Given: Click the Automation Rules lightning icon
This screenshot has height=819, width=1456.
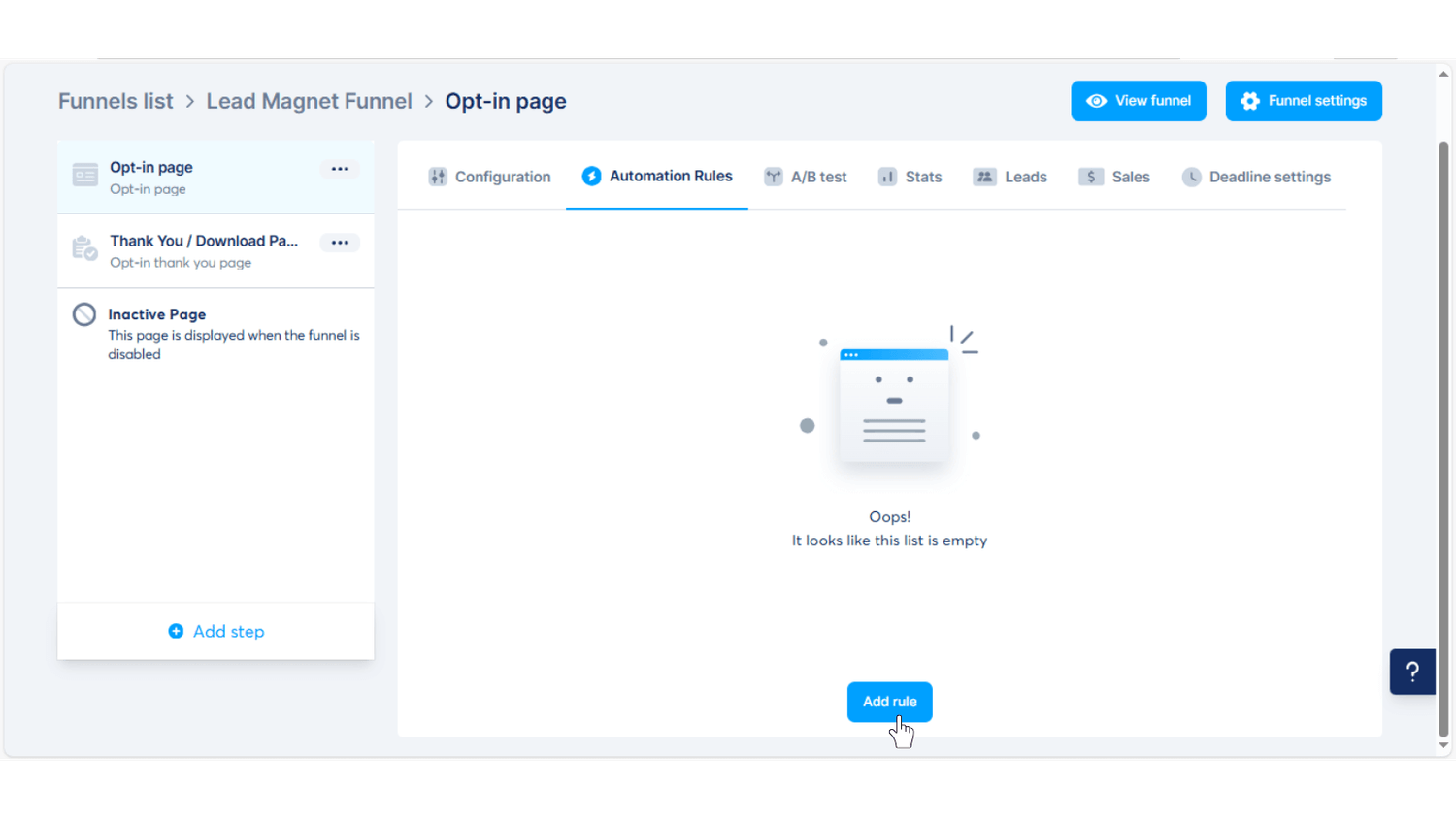Looking at the screenshot, I should coord(591,176).
